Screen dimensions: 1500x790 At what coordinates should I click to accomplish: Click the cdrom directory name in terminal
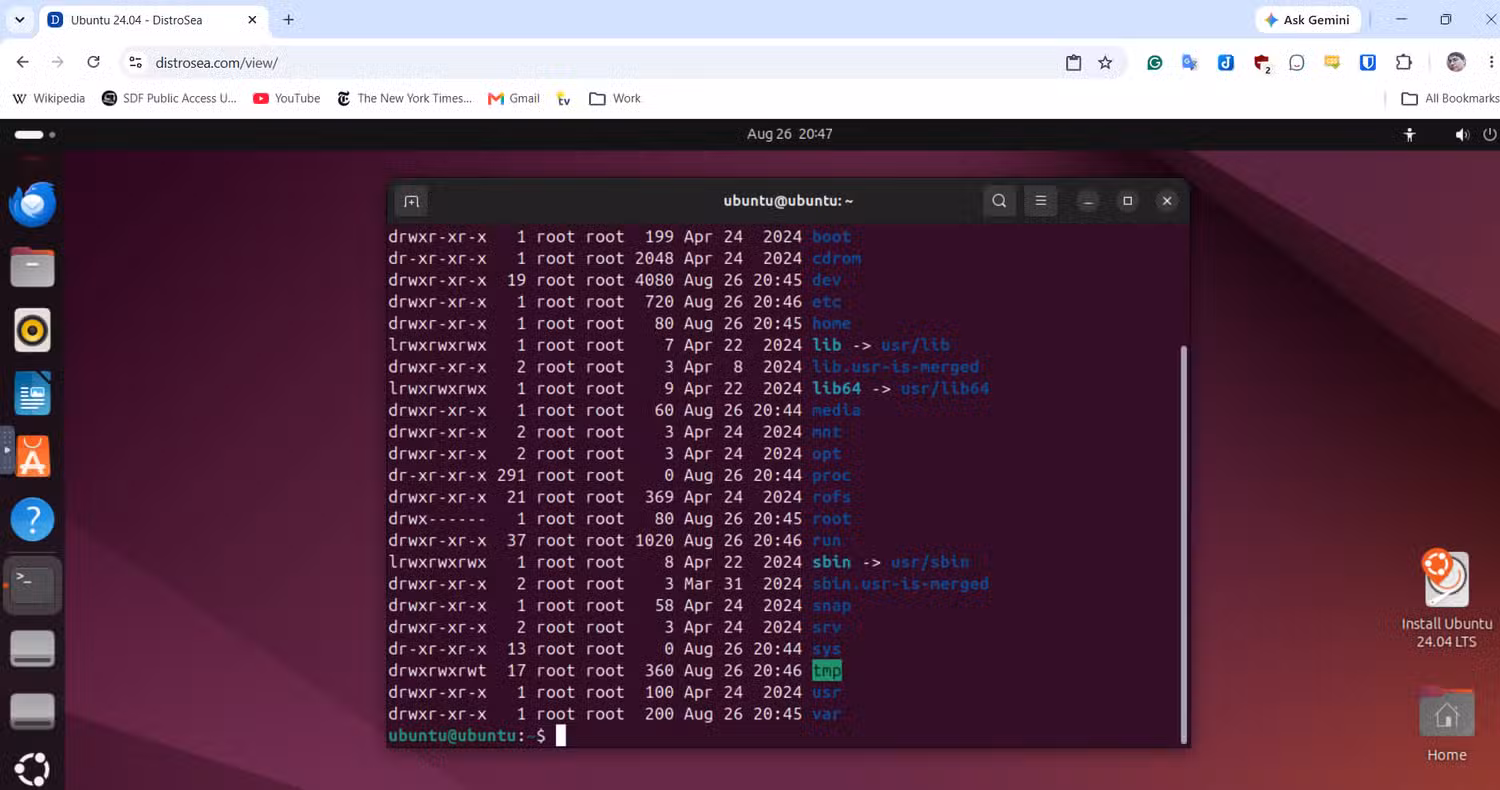(836, 258)
